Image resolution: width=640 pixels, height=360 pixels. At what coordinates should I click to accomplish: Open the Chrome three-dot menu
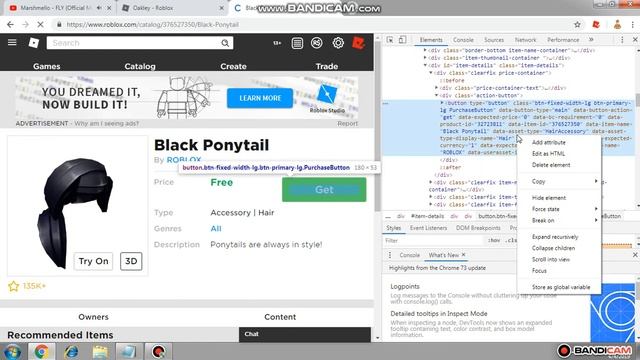(x=632, y=24)
